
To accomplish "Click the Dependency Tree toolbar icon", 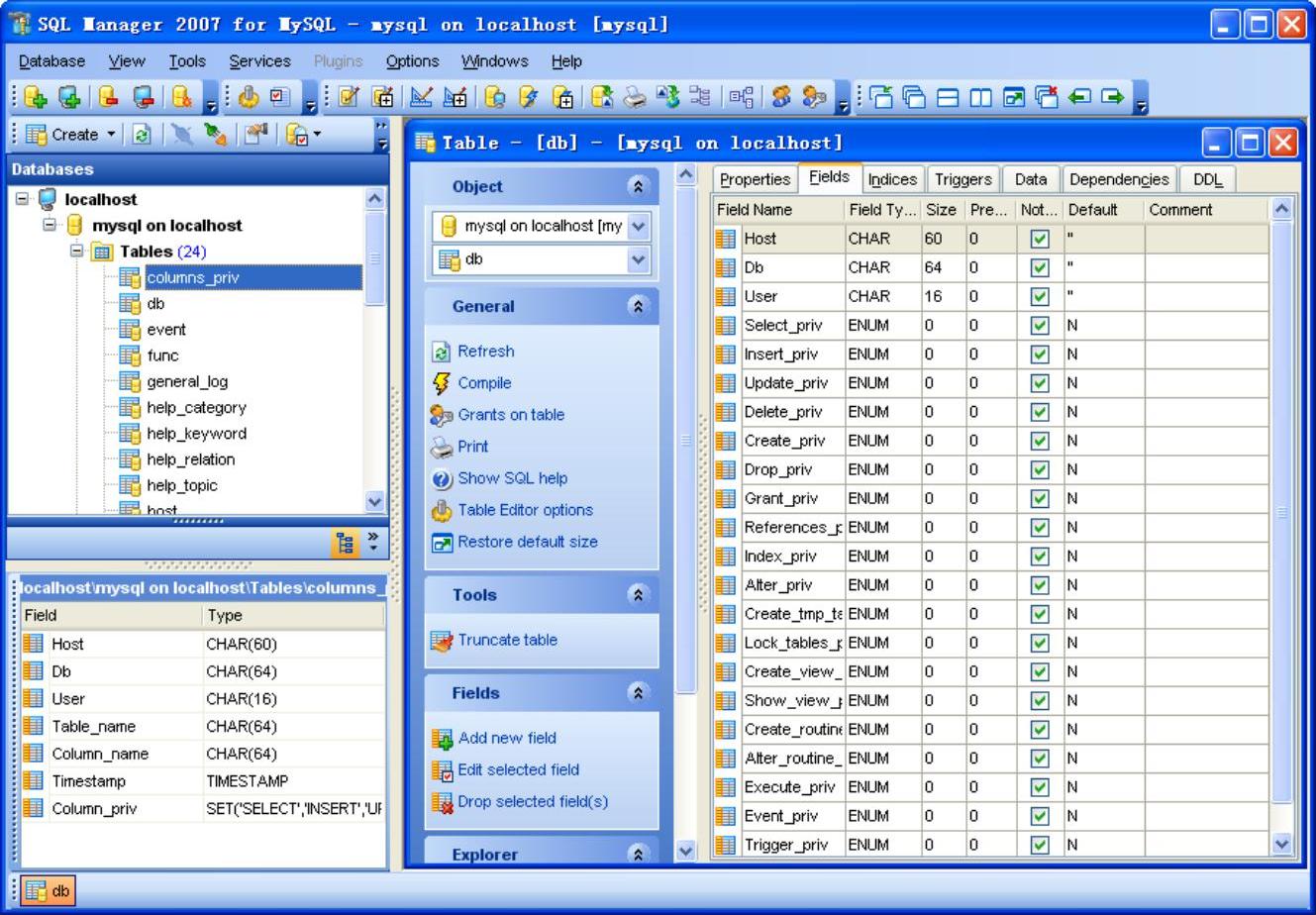I will pyautogui.click(x=740, y=97).
